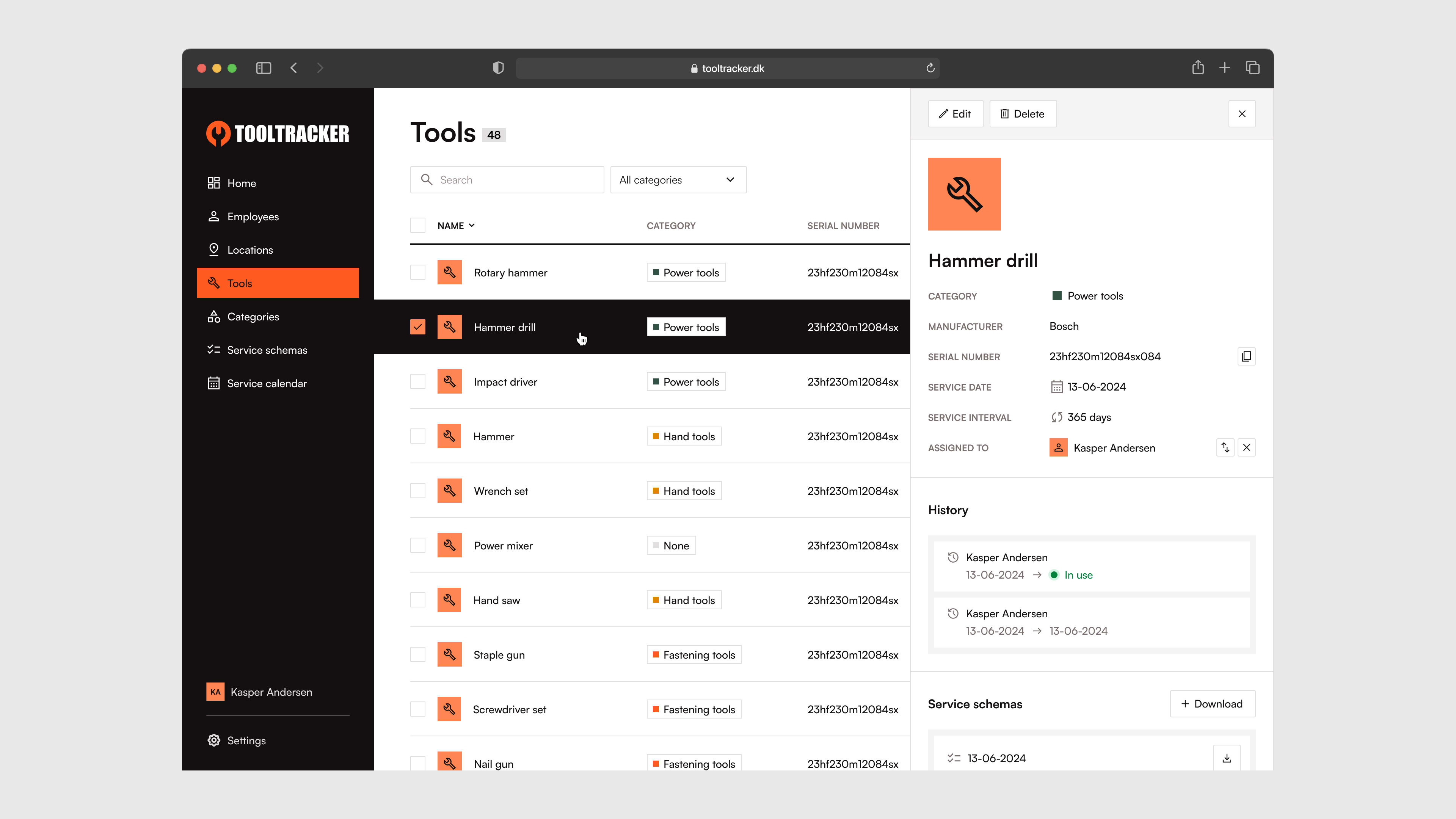Sort by the NAME column header

pos(456,226)
